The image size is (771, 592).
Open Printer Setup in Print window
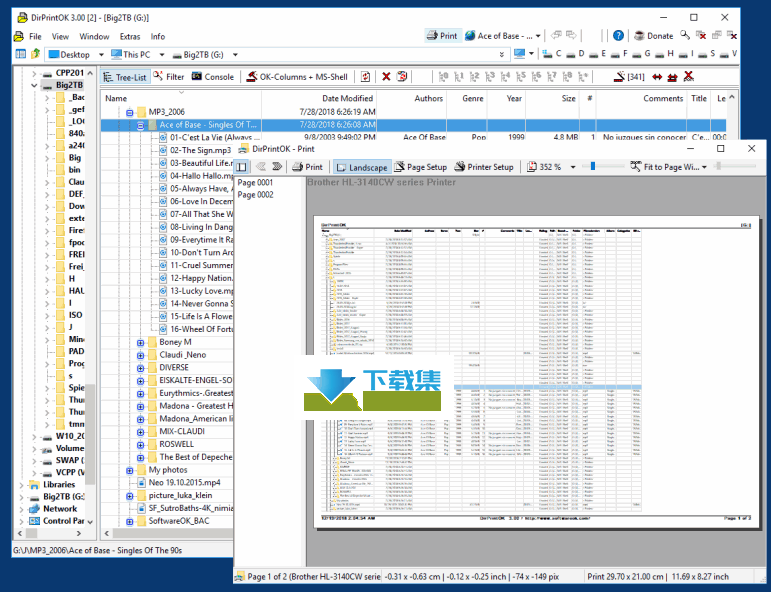point(484,167)
